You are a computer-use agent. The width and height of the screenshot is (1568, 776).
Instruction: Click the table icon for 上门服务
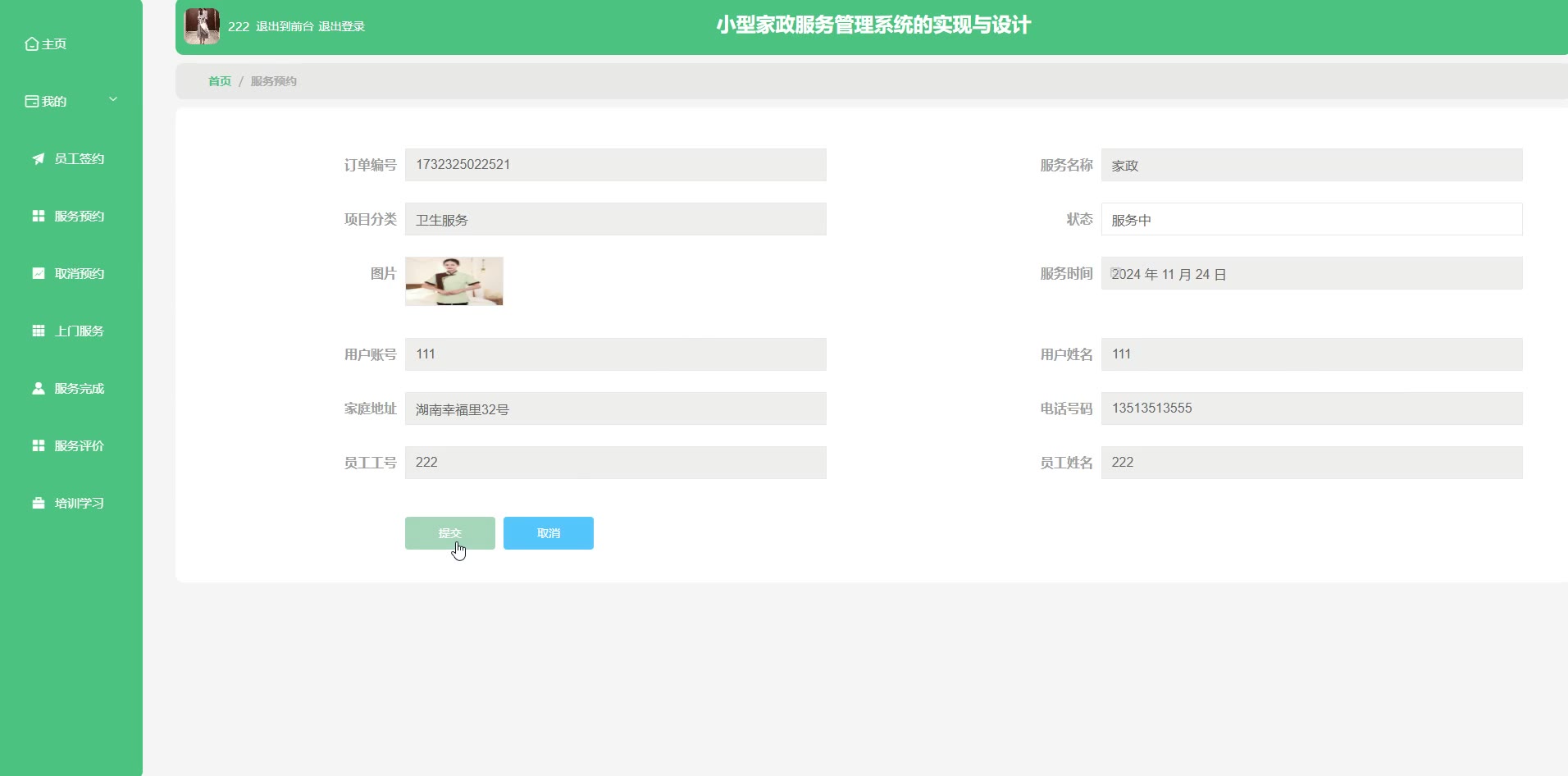click(x=39, y=331)
